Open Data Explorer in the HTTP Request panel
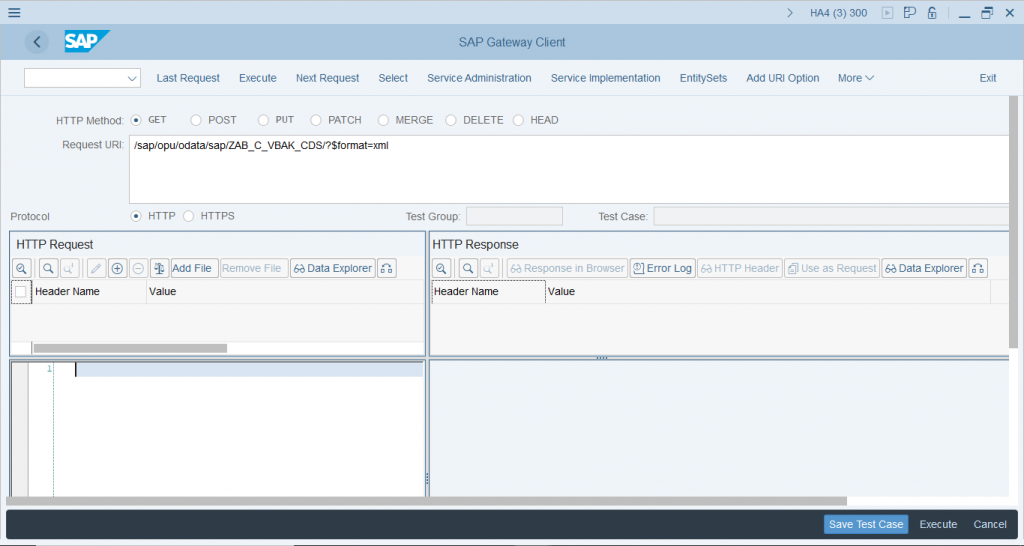 pyautogui.click(x=333, y=268)
